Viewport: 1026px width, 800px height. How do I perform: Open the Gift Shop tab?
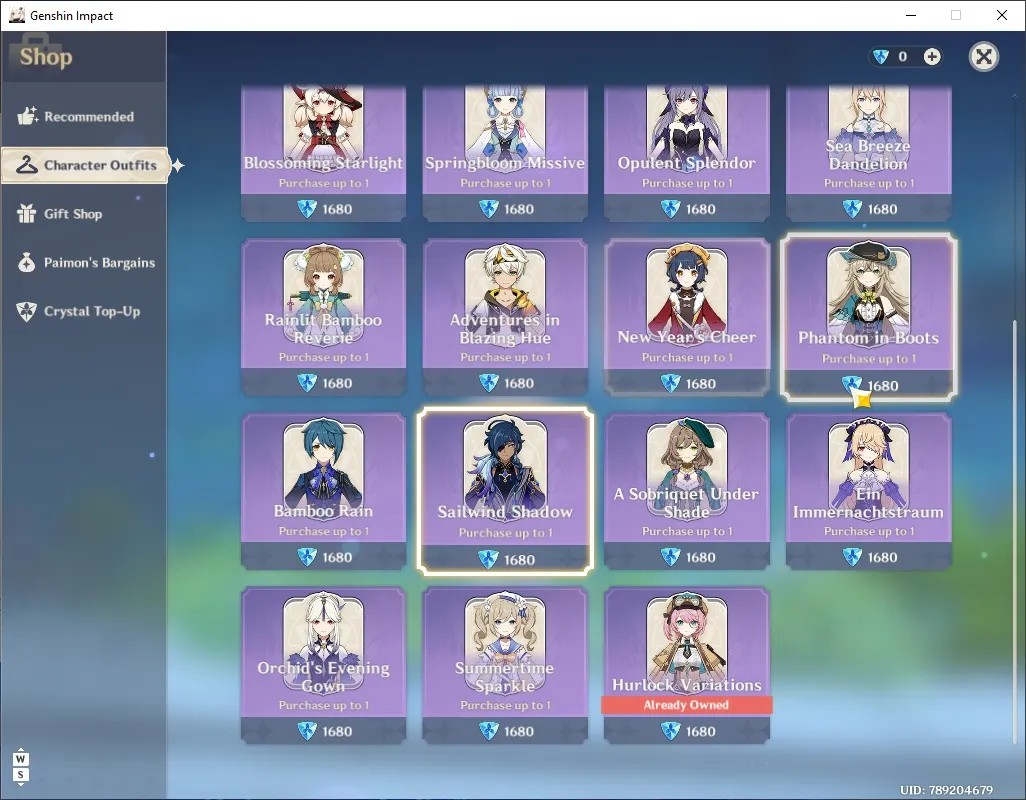coord(84,214)
